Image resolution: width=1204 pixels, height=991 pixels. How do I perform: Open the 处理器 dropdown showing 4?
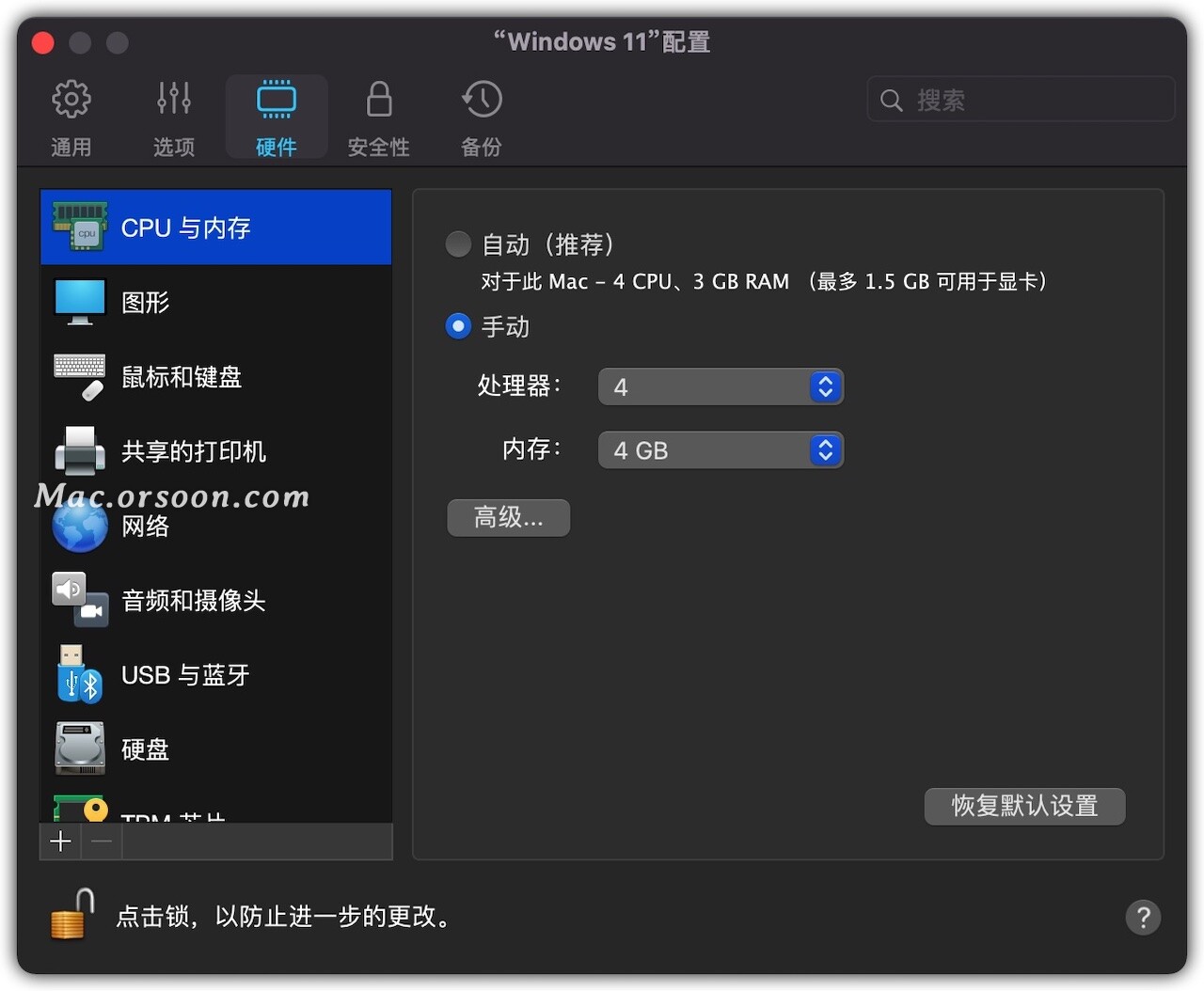coord(721,386)
